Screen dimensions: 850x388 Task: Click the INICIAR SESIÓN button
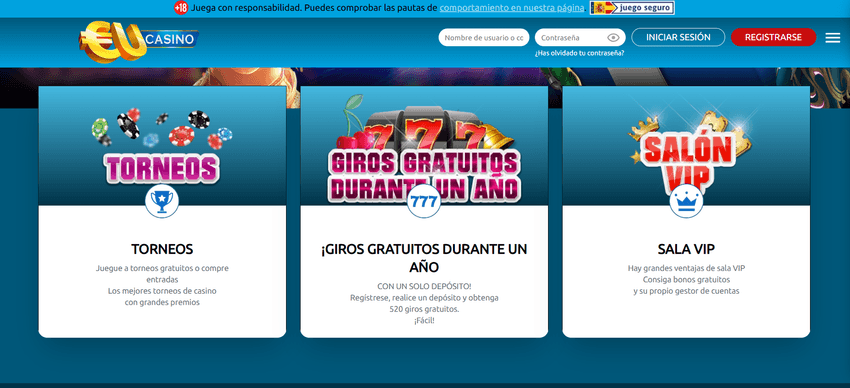point(678,37)
